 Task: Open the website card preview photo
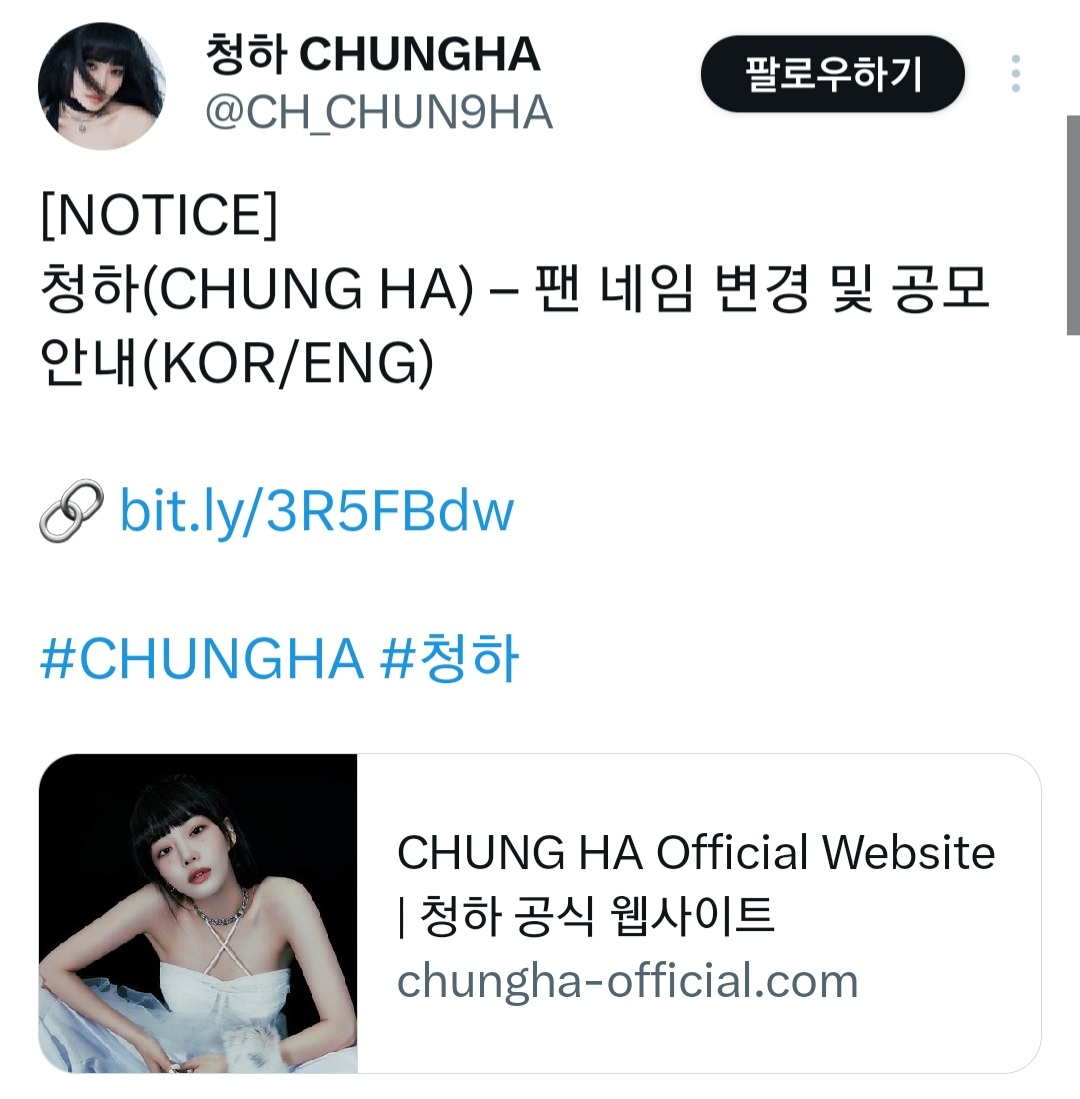coord(198,913)
